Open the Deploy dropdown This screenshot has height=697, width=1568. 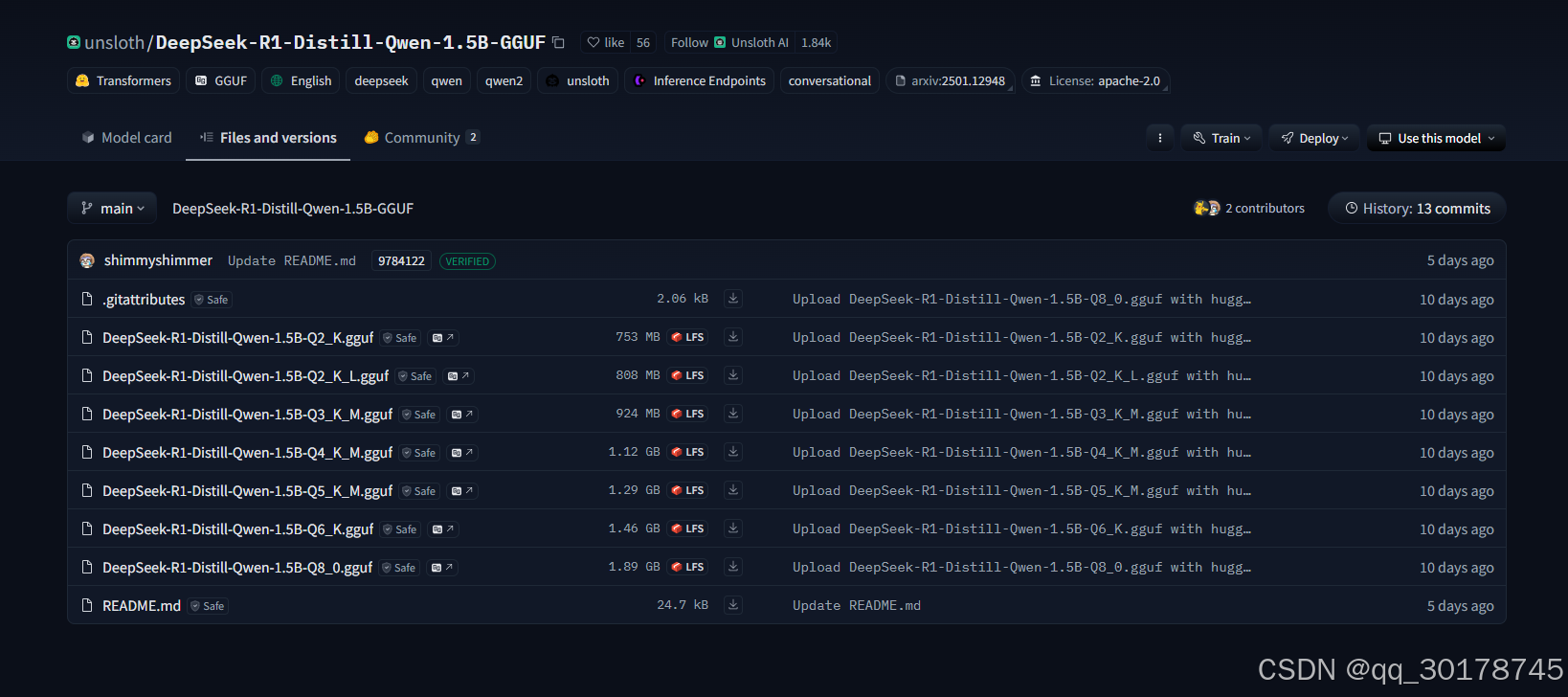point(1314,138)
